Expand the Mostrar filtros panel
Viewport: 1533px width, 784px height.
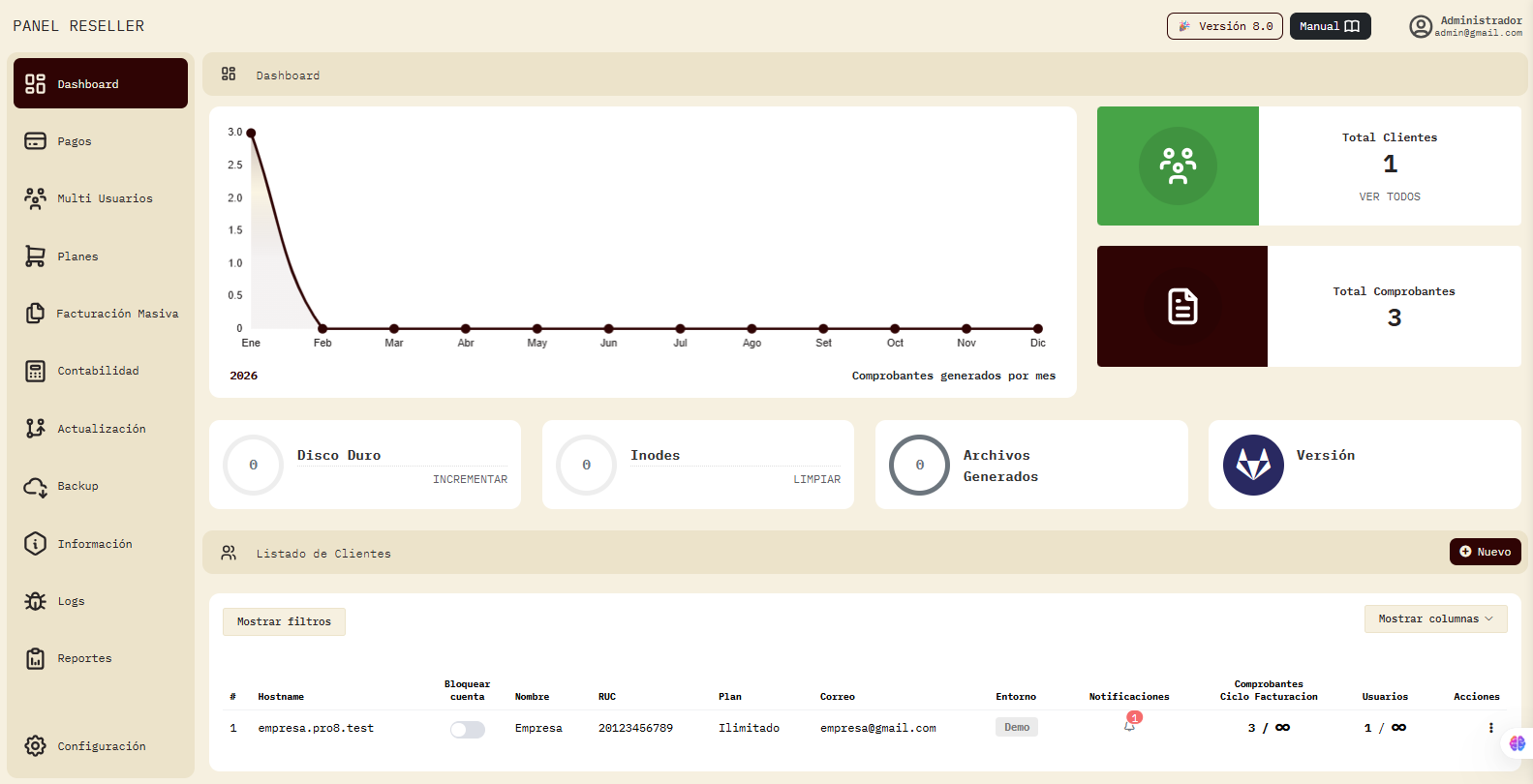pyautogui.click(x=284, y=622)
